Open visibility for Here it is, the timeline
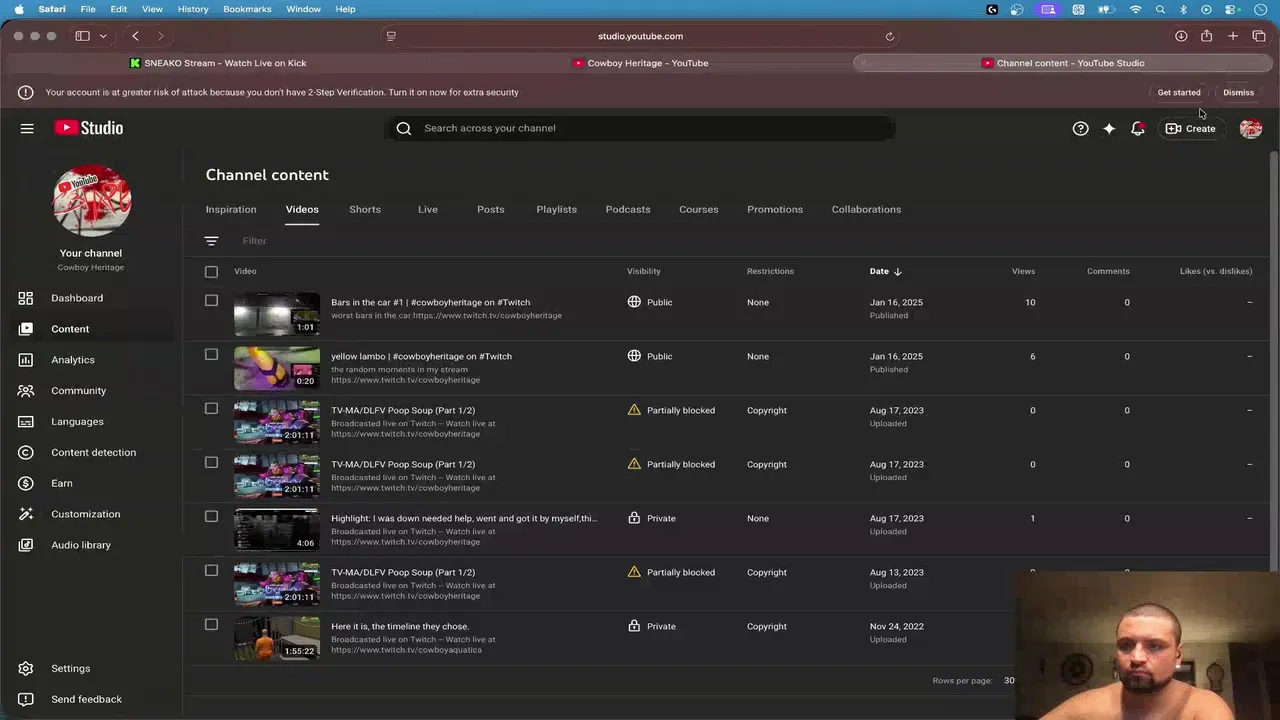The width and height of the screenshot is (1280, 720). (x=651, y=626)
